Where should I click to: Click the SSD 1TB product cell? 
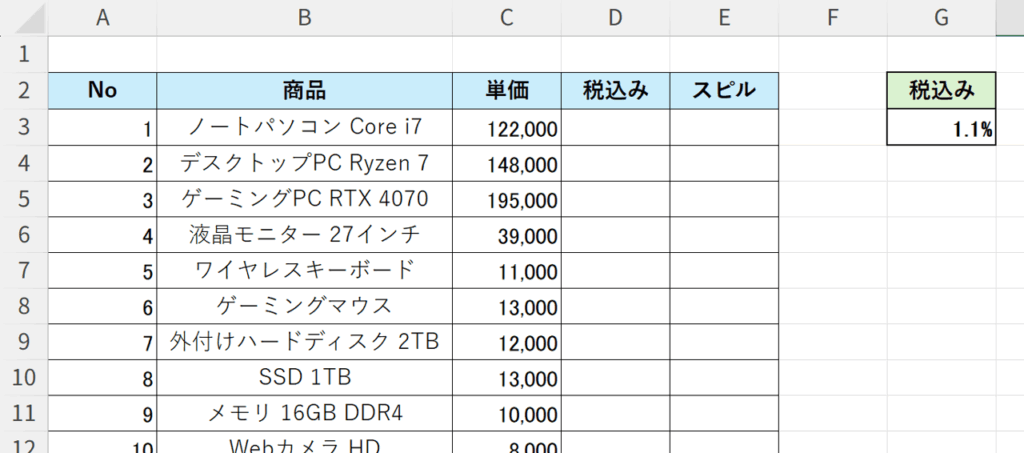(x=304, y=379)
